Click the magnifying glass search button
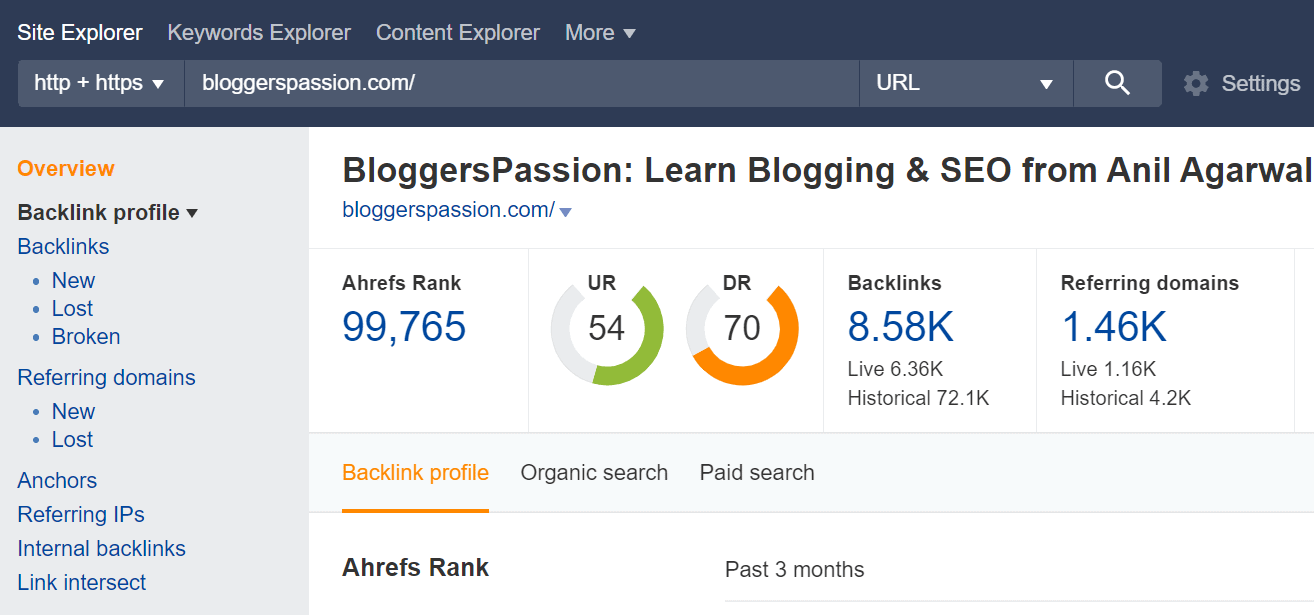This screenshot has width=1314, height=615. tap(1117, 83)
